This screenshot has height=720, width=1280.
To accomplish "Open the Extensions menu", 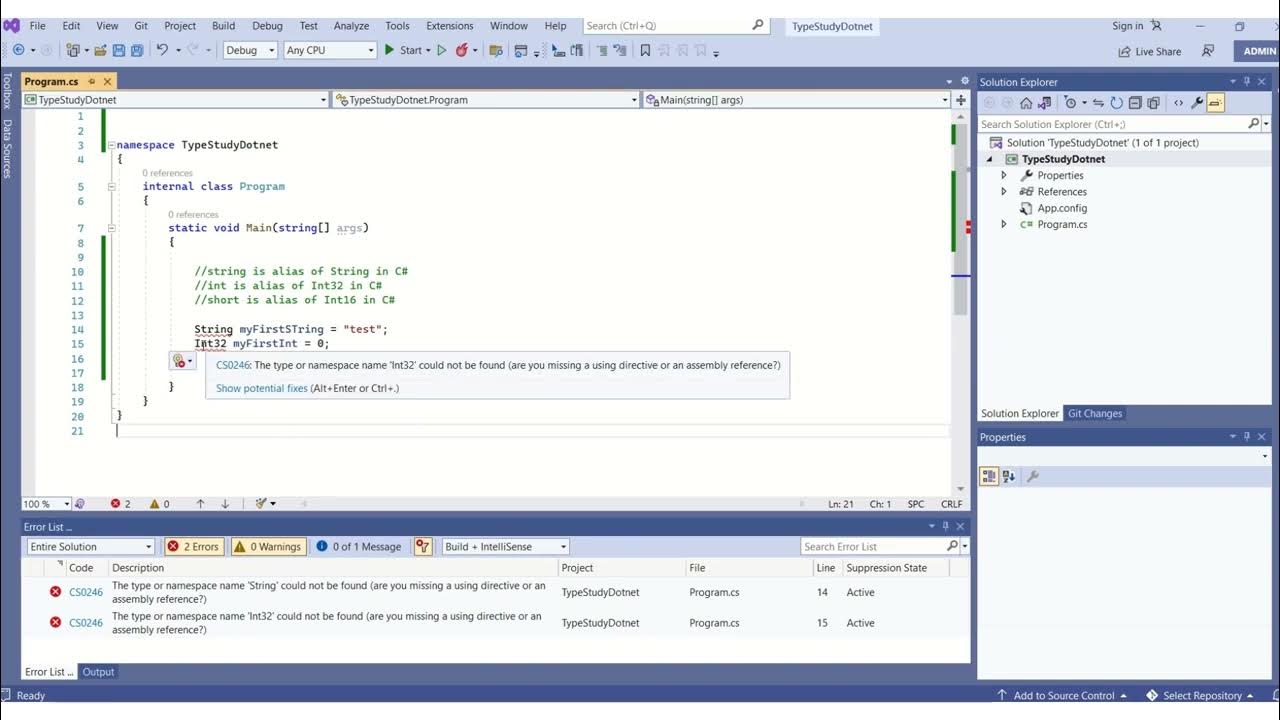I will point(450,26).
